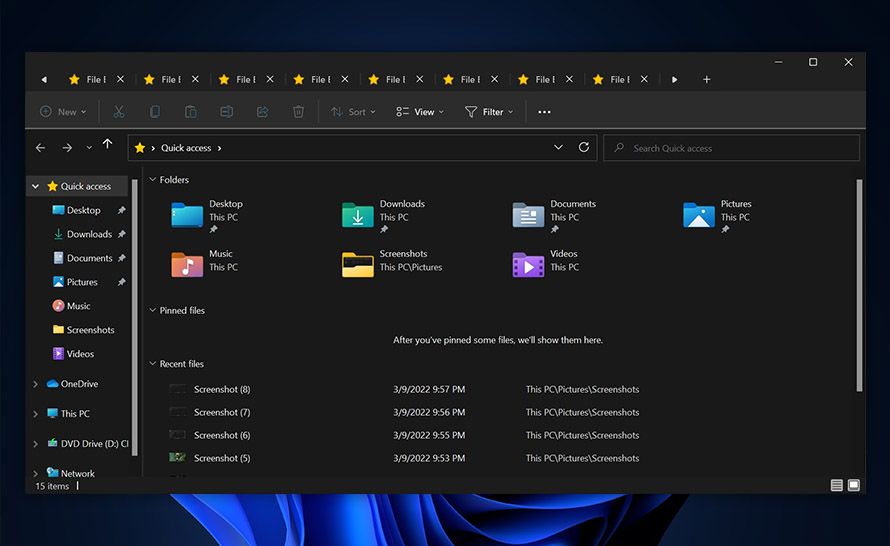Screen dimensions: 890x546
Task: Unpin Downloads via sidebar pin icon
Action: 121,234
